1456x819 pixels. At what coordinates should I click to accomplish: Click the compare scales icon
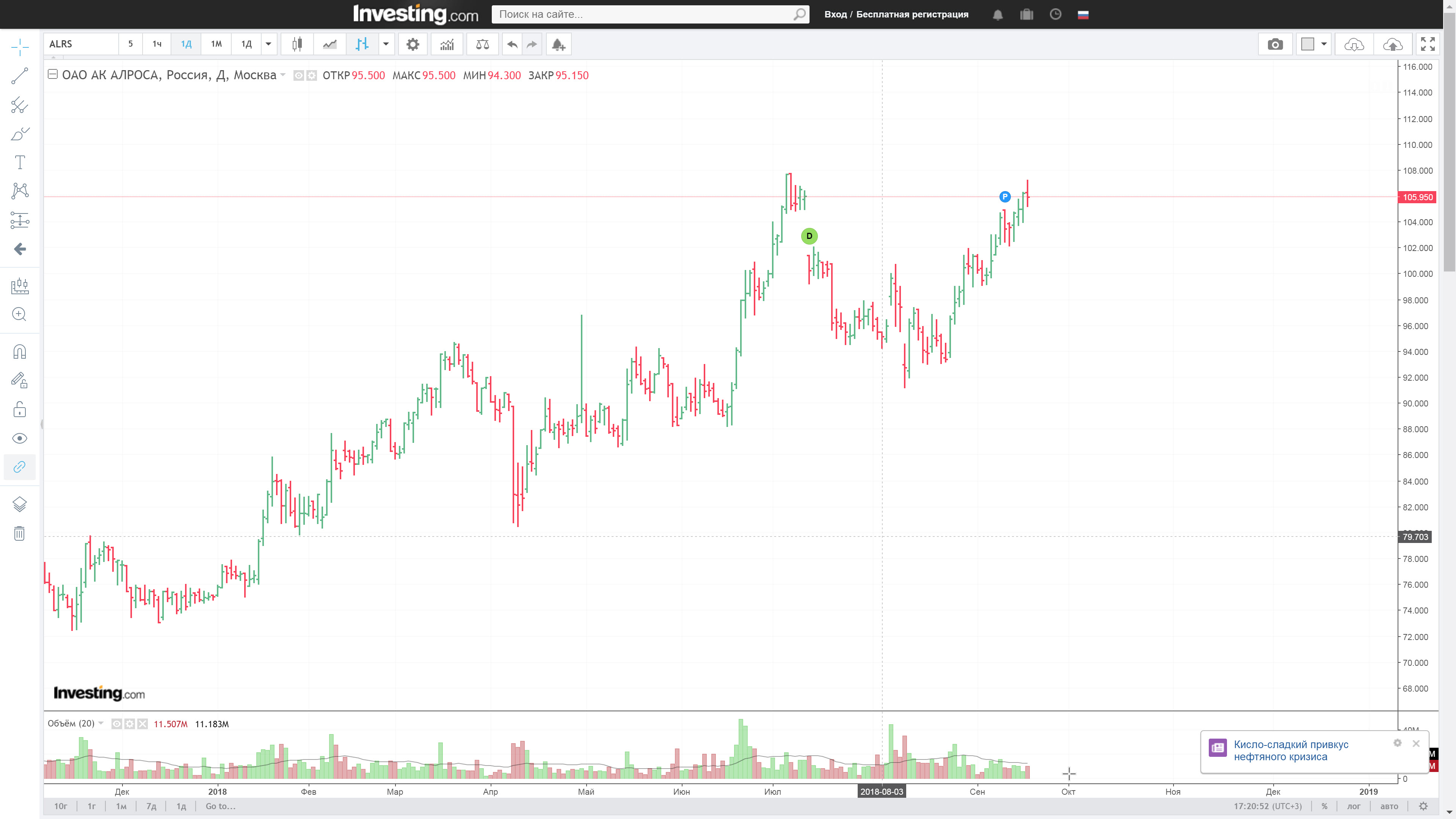[x=482, y=44]
